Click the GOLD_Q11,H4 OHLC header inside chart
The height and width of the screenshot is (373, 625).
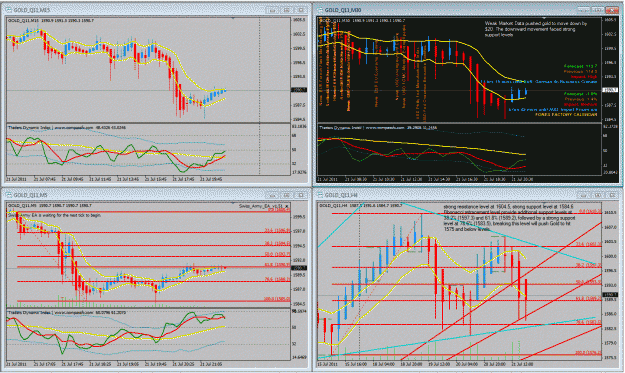[x=362, y=205]
